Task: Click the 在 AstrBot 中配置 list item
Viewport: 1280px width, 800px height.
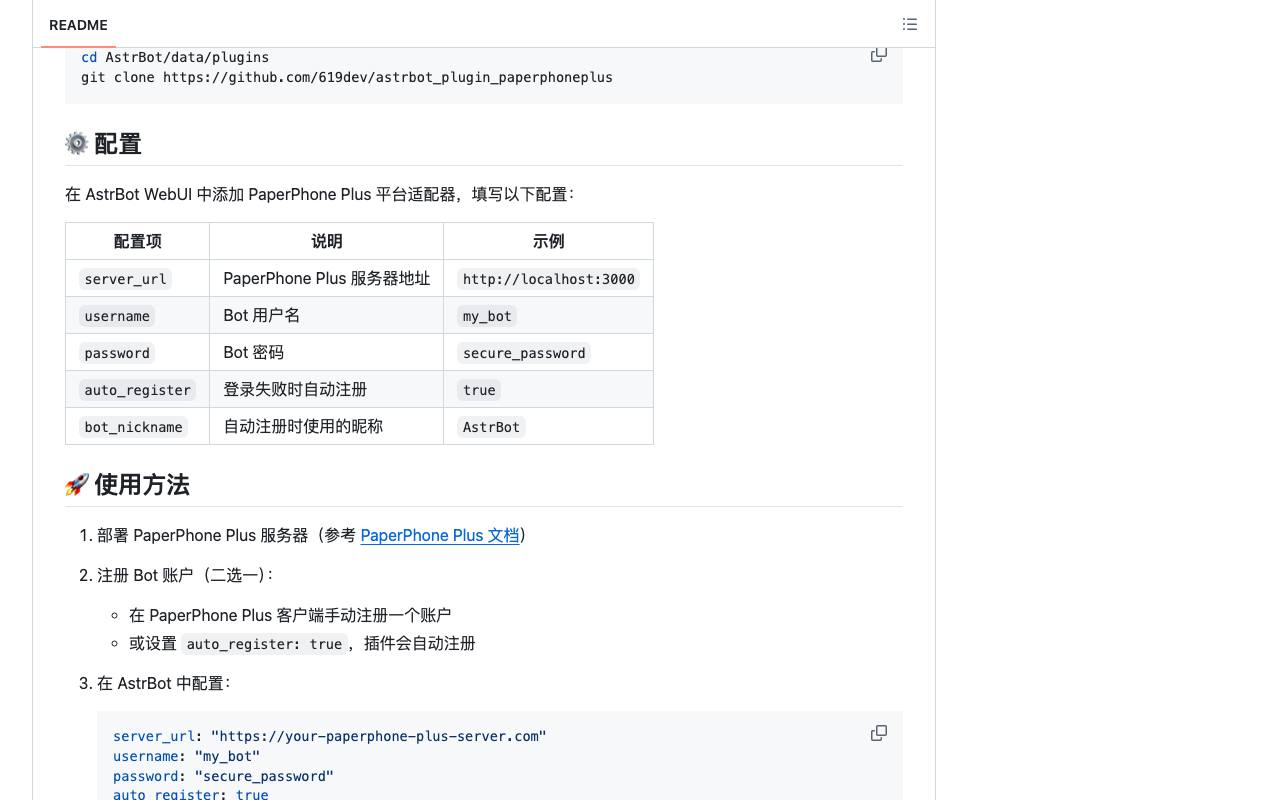Action: pos(164,683)
